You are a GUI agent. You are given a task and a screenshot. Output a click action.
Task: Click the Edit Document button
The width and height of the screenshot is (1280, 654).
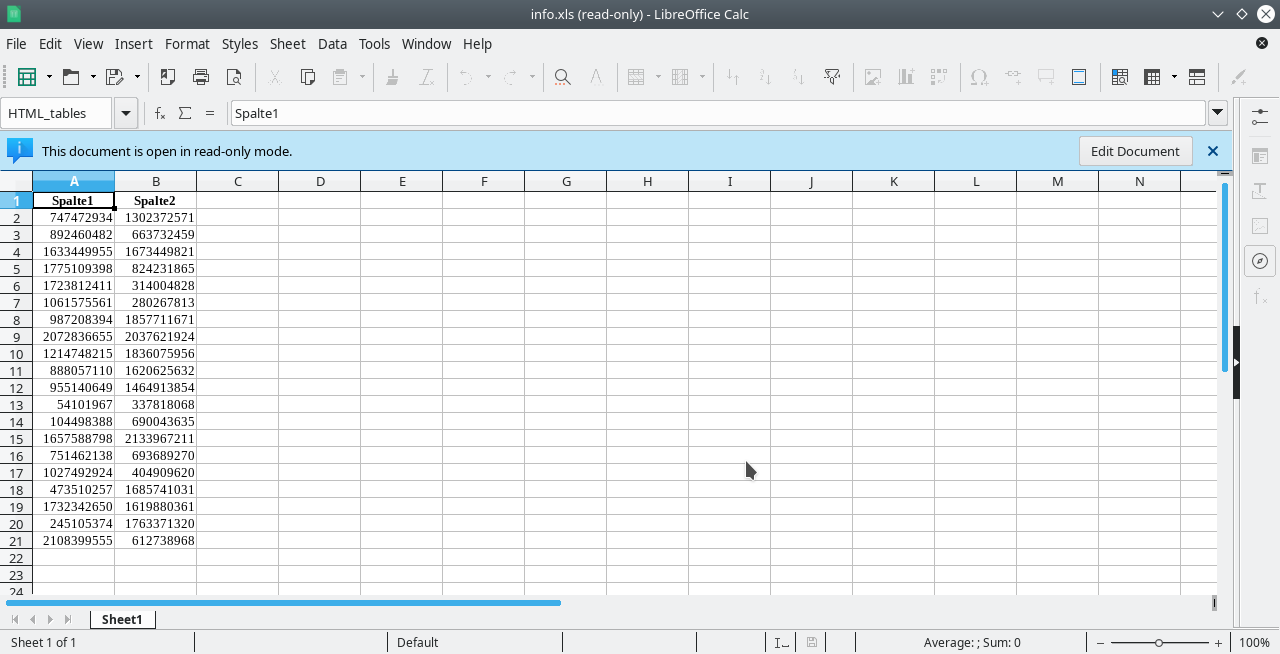pyautogui.click(x=1135, y=151)
